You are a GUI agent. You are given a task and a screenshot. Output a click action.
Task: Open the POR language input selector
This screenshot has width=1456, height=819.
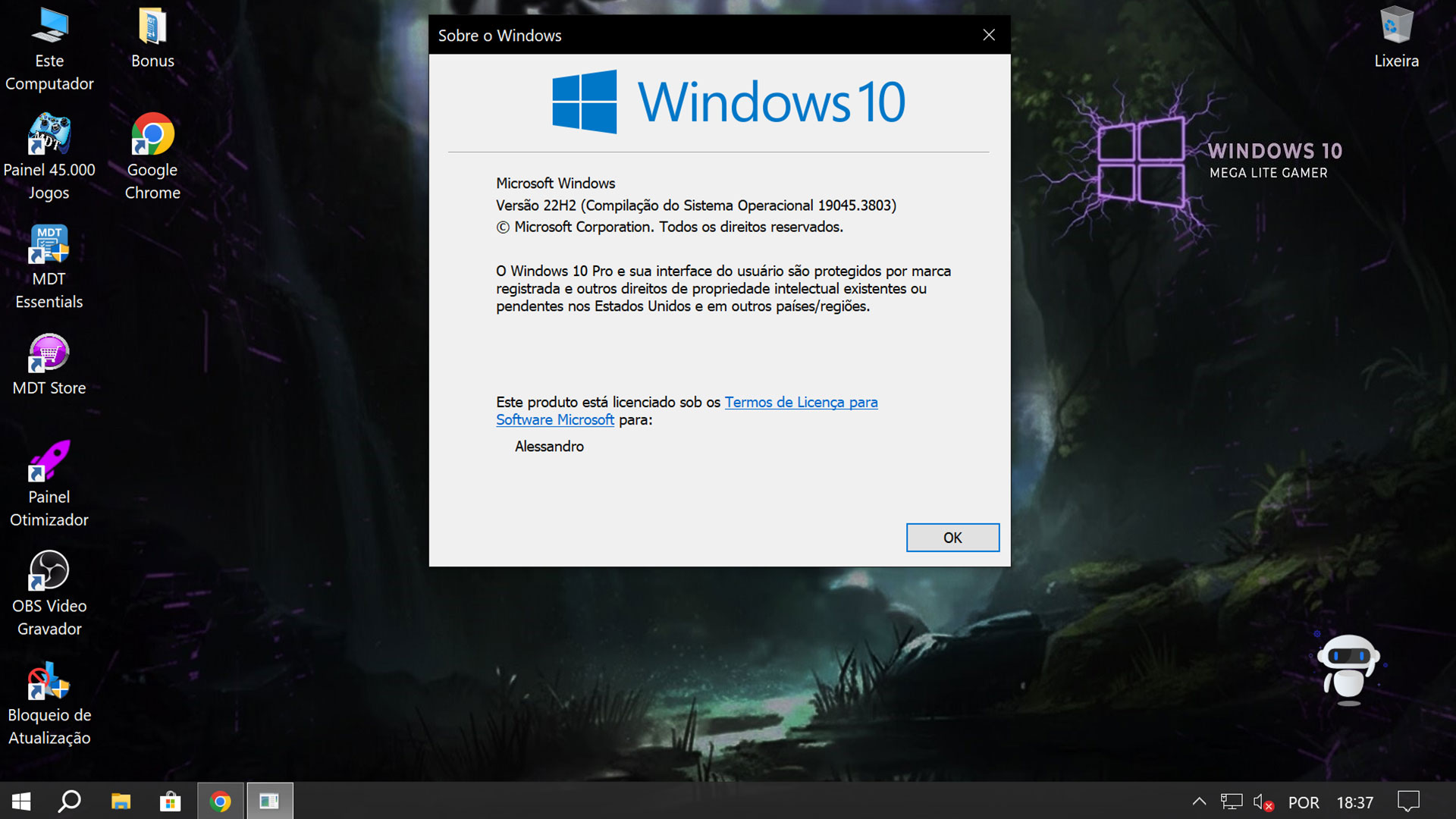[1304, 802]
